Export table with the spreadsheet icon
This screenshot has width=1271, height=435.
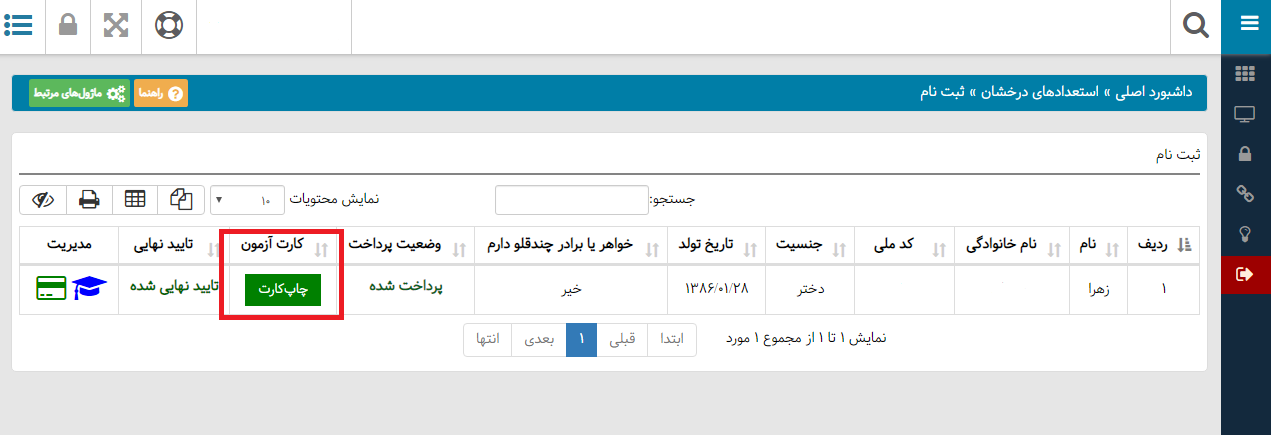point(135,199)
